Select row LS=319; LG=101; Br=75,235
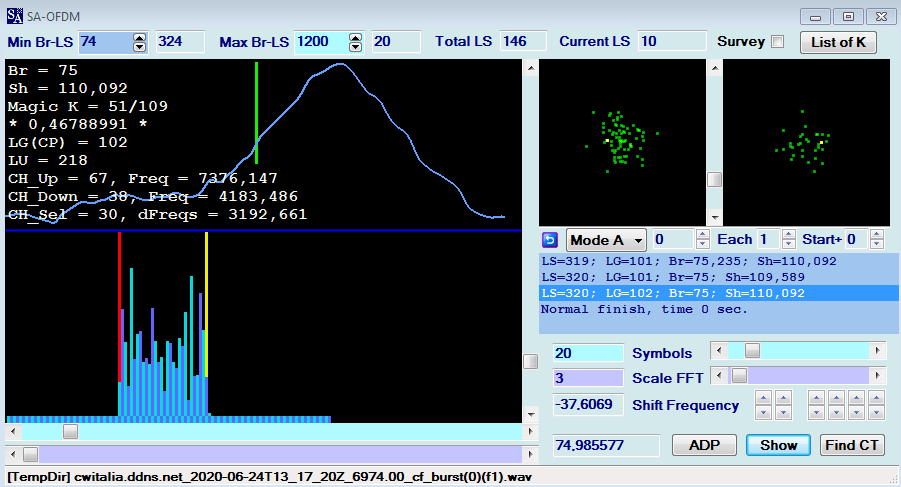The image size is (901, 487). (718, 261)
